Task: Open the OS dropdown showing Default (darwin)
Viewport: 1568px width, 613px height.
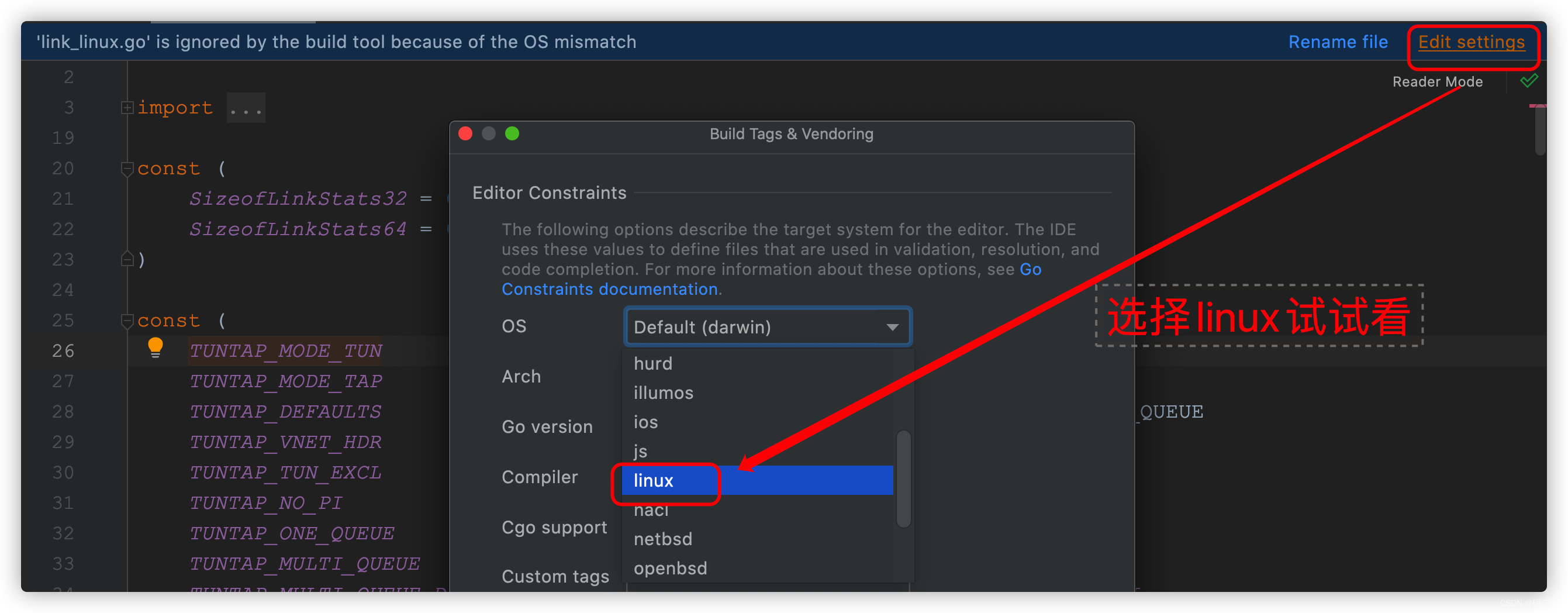Action: point(767,327)
